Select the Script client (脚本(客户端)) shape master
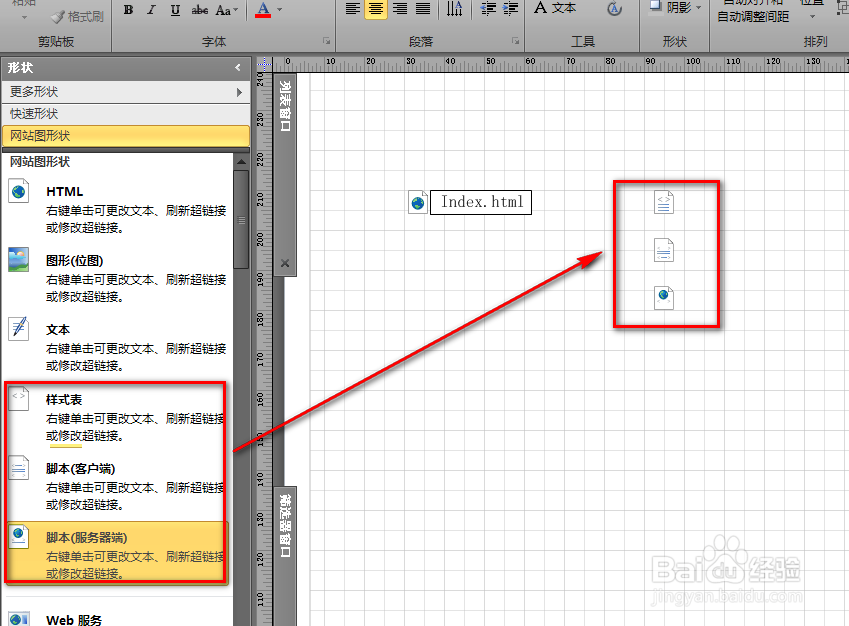This screenshot has height=626, width=849. point(116,486)
